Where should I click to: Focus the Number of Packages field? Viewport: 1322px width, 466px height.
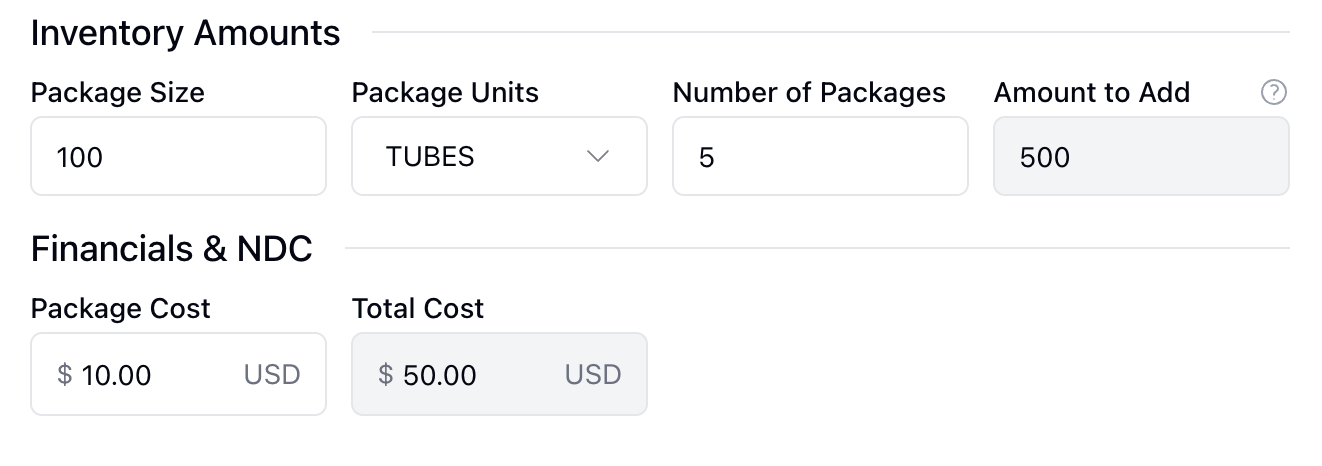pyautogui.click(x=819, y=157)
